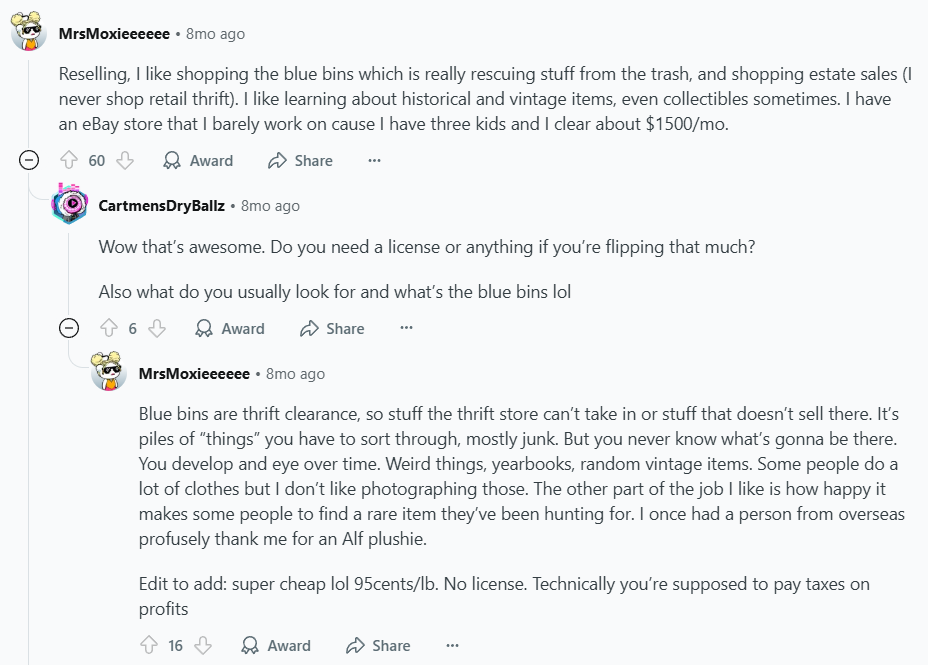This screenshot has width=928, height=665.
Task: Click the vote count showing 16
Action: click(x=177, y=645)
